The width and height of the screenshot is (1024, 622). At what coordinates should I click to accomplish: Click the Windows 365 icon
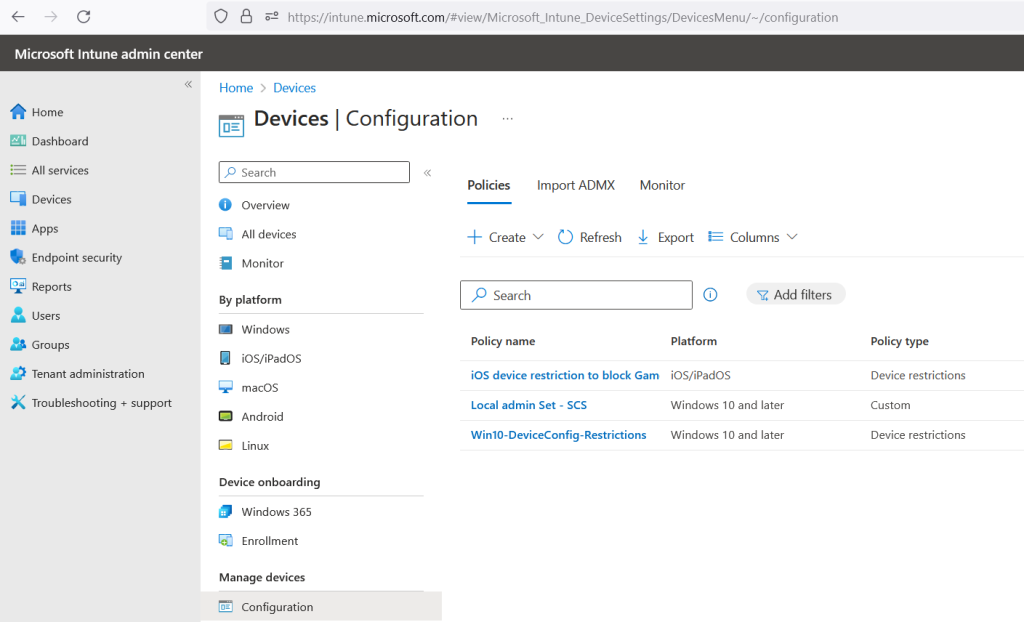(226, 512)
